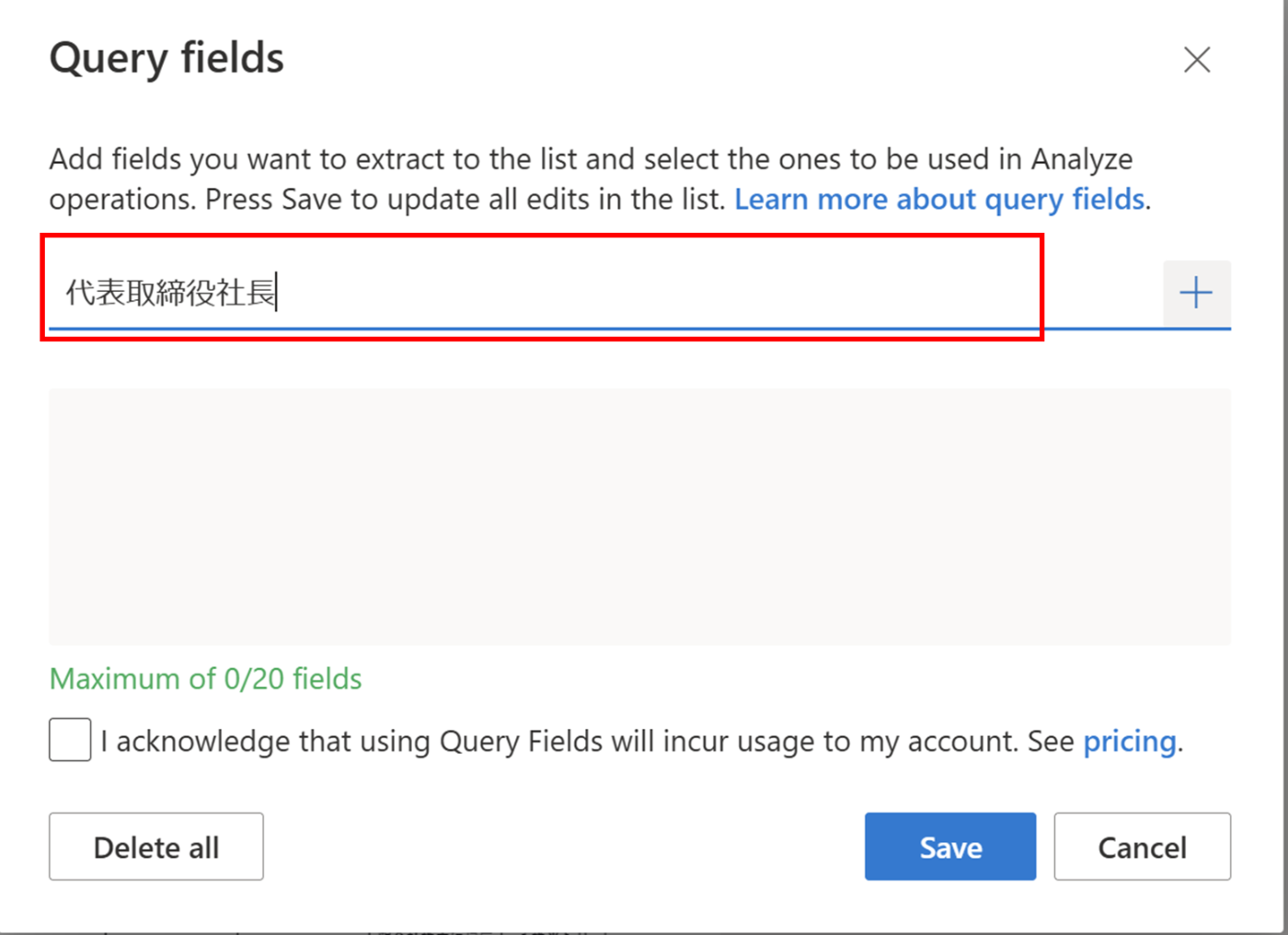This screenshot has height=935, width=1288.
Task: Close the Query fields dialog
Action: point(1197,60)
